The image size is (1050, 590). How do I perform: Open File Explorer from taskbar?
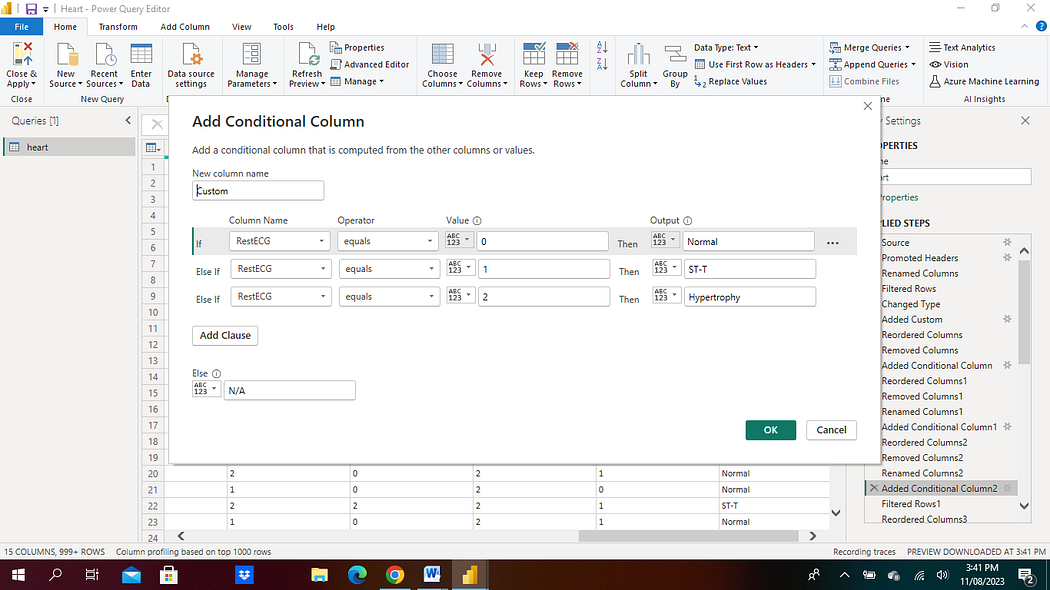click(319, 575)
